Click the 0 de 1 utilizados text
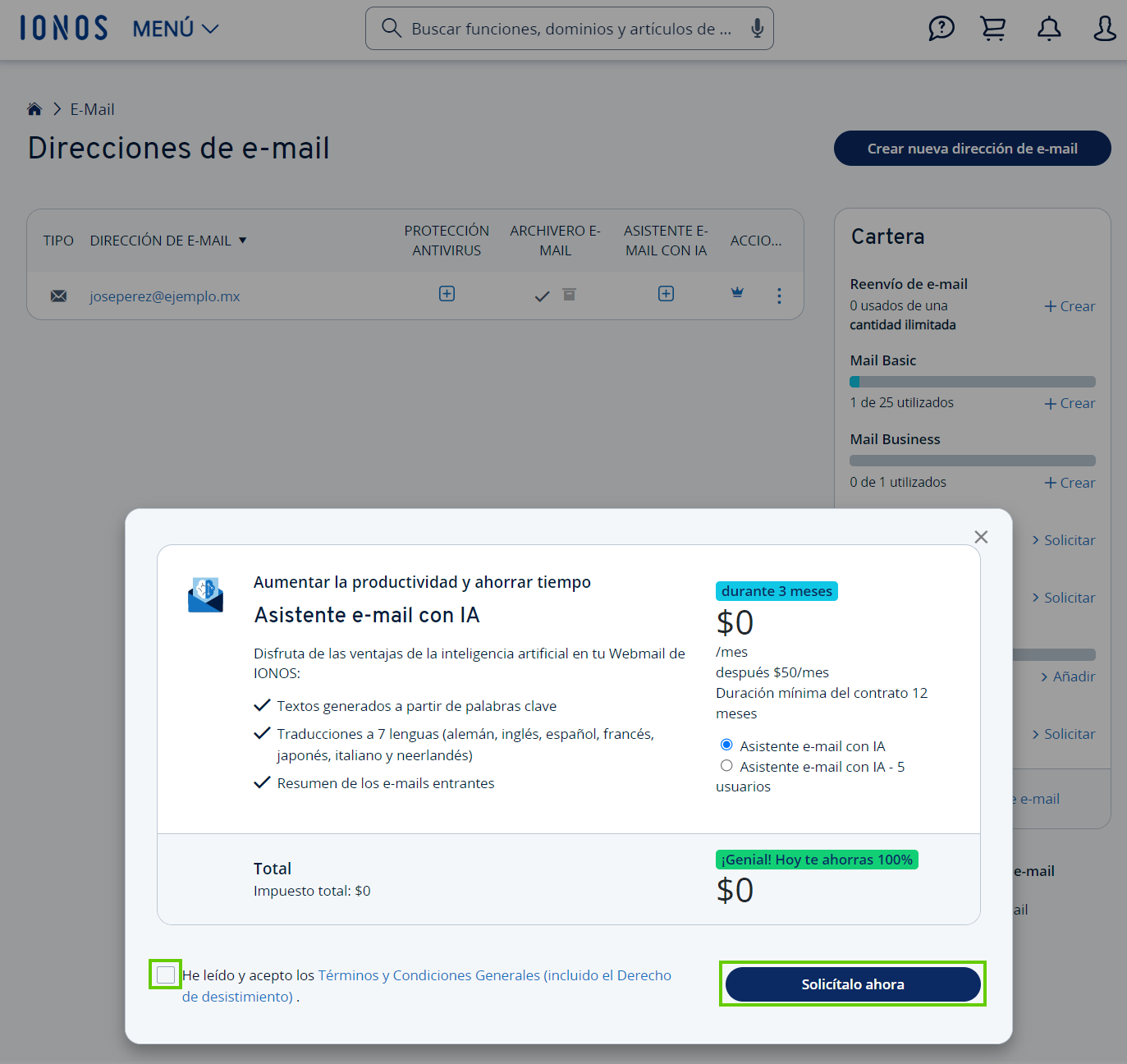This screenshot has width=1127, height=1064. [x=898, y=482]
